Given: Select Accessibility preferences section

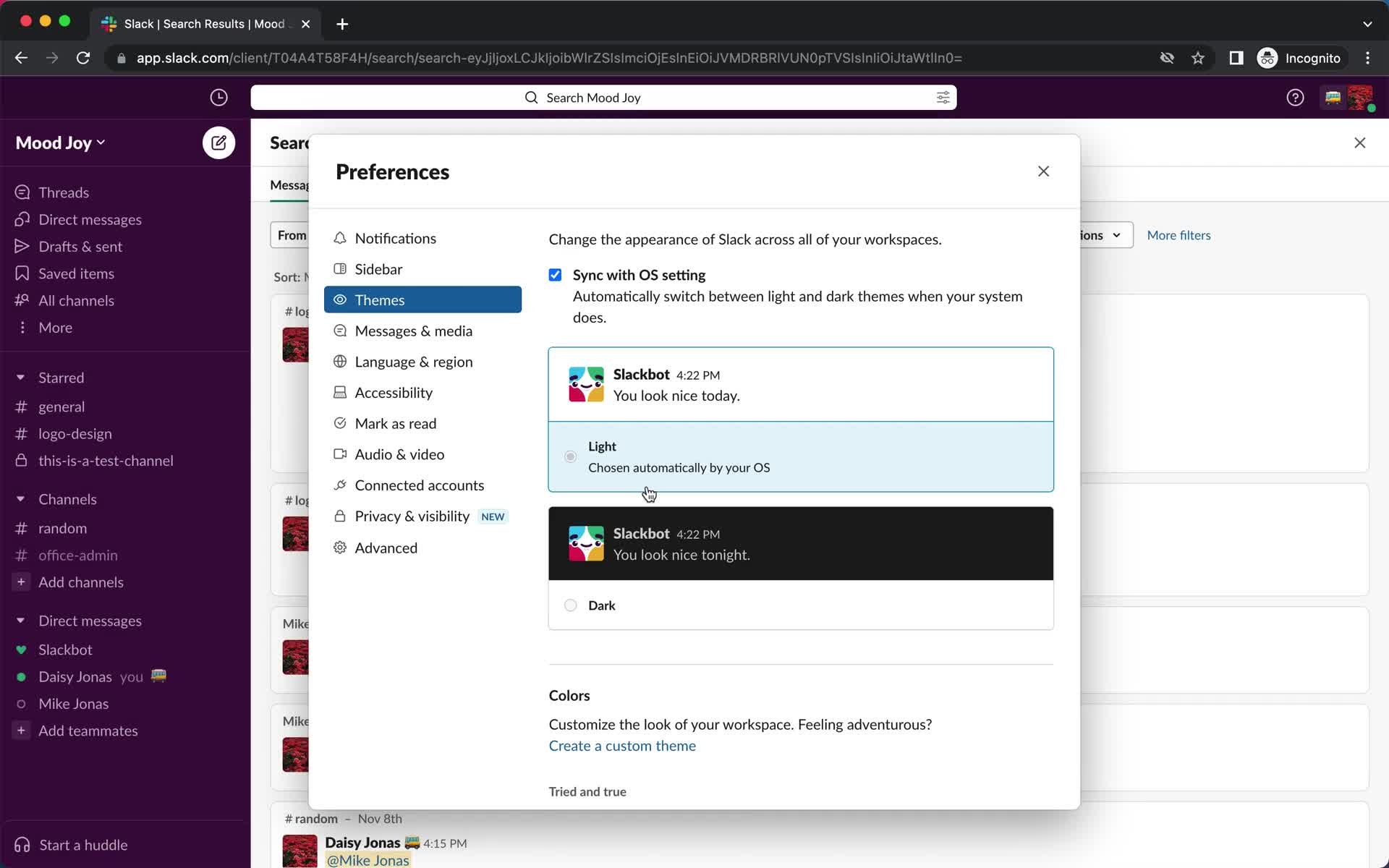Looking at the screenshot, I should coord(394,392).
